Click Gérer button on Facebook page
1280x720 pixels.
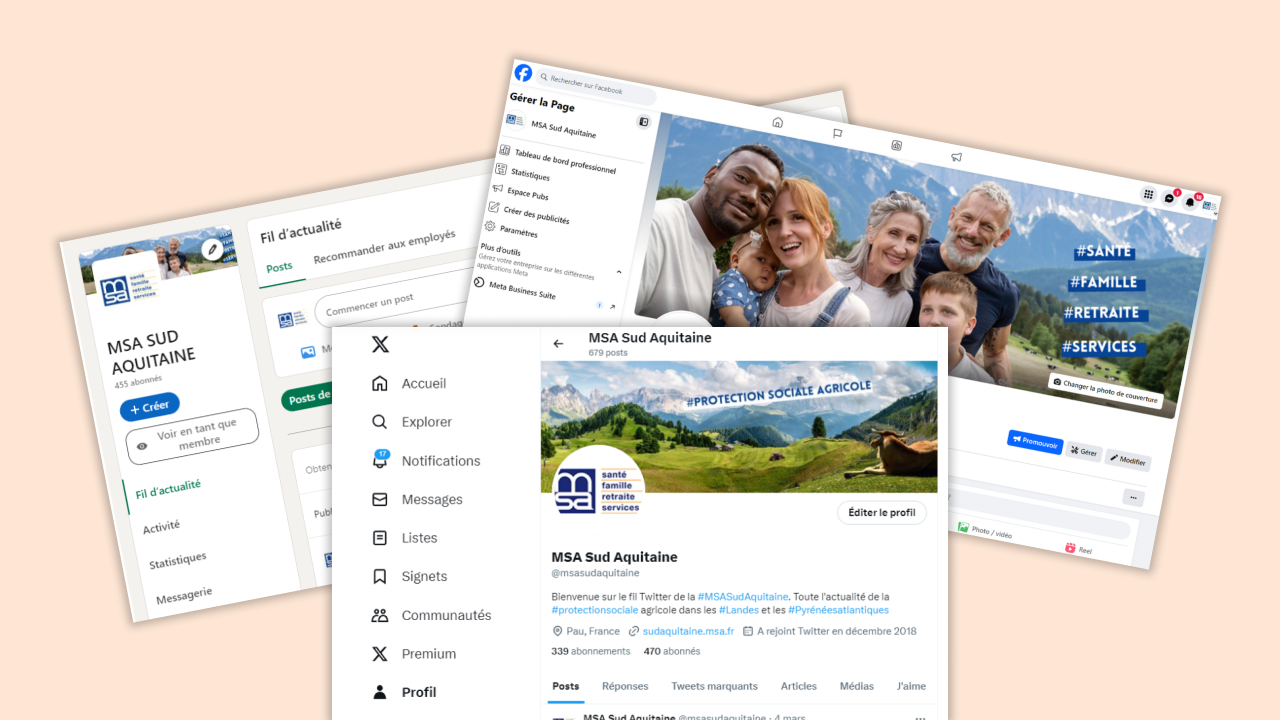1083,452
